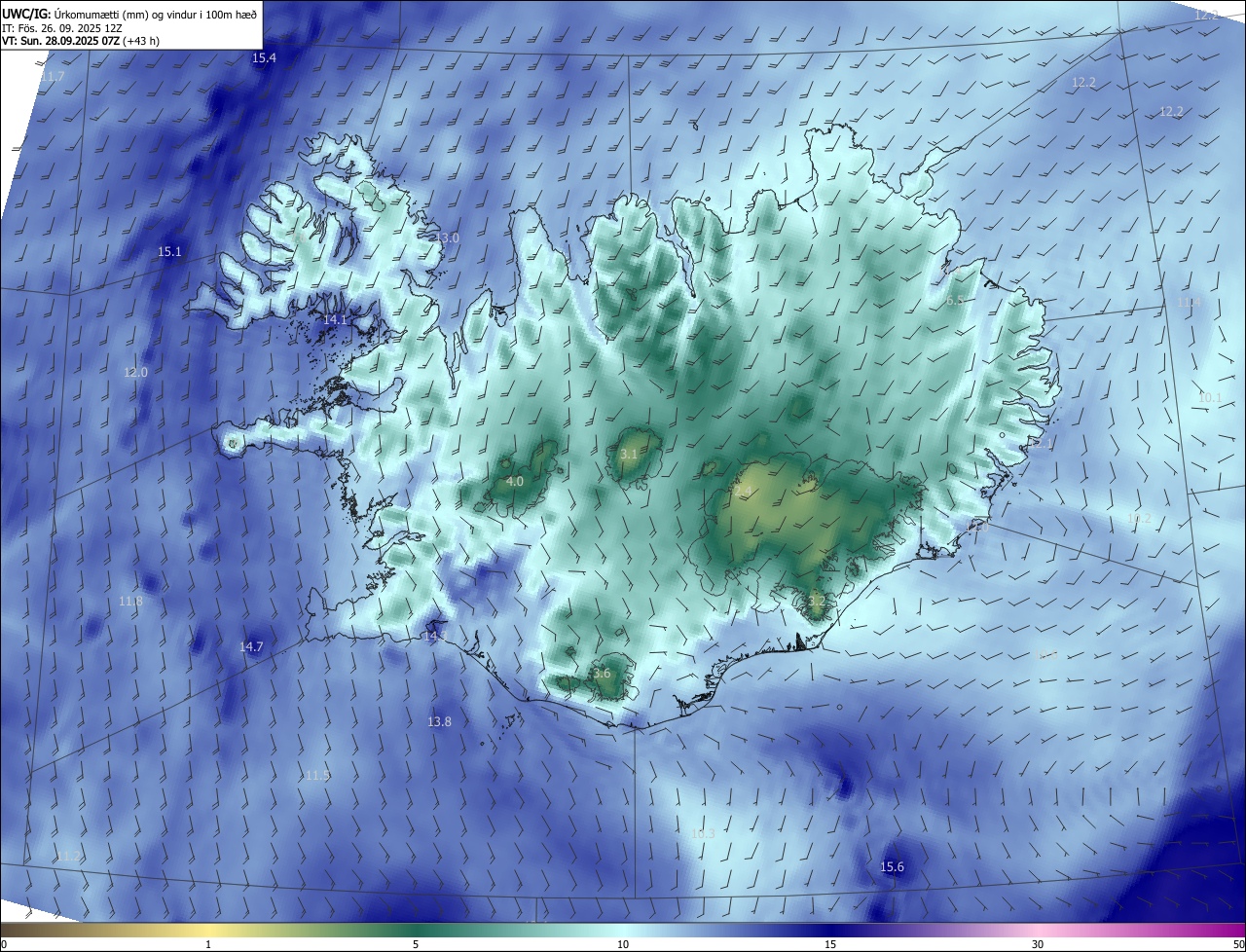Click the value 3.2 on the southern glacier tip
1246x952 pixels.
tap(816, 603)
